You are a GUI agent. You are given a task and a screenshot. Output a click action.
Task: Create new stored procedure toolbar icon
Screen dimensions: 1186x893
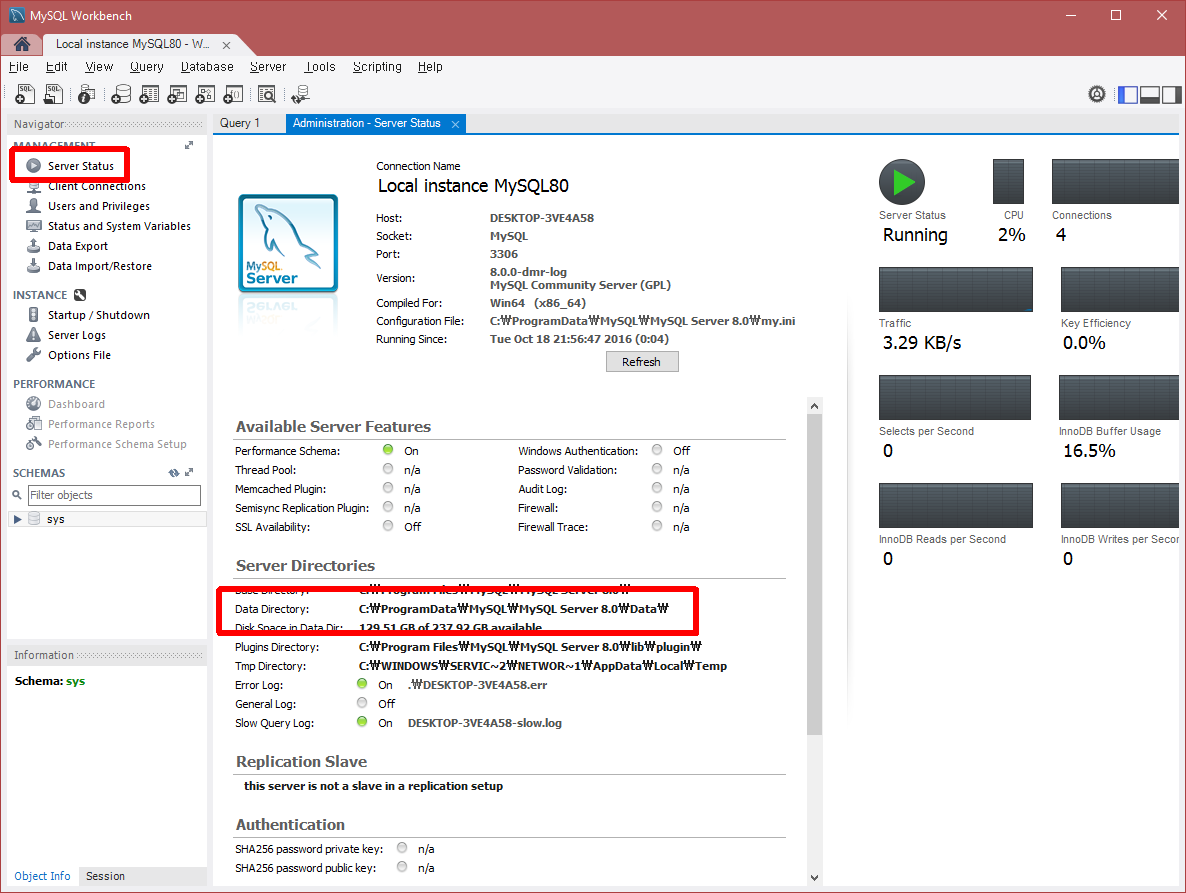tap(205, 94)
